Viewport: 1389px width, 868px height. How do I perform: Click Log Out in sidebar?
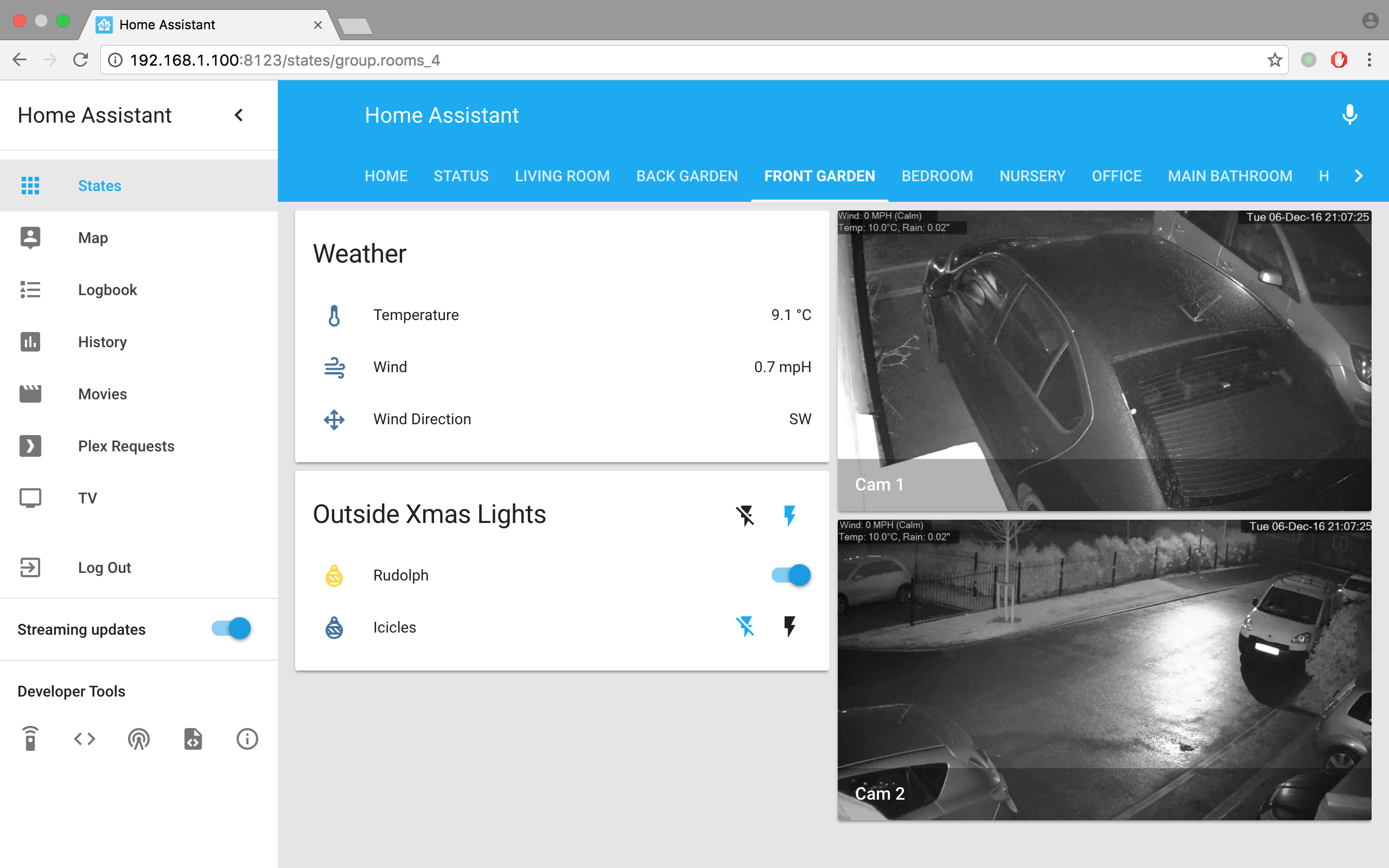point(105,568)
